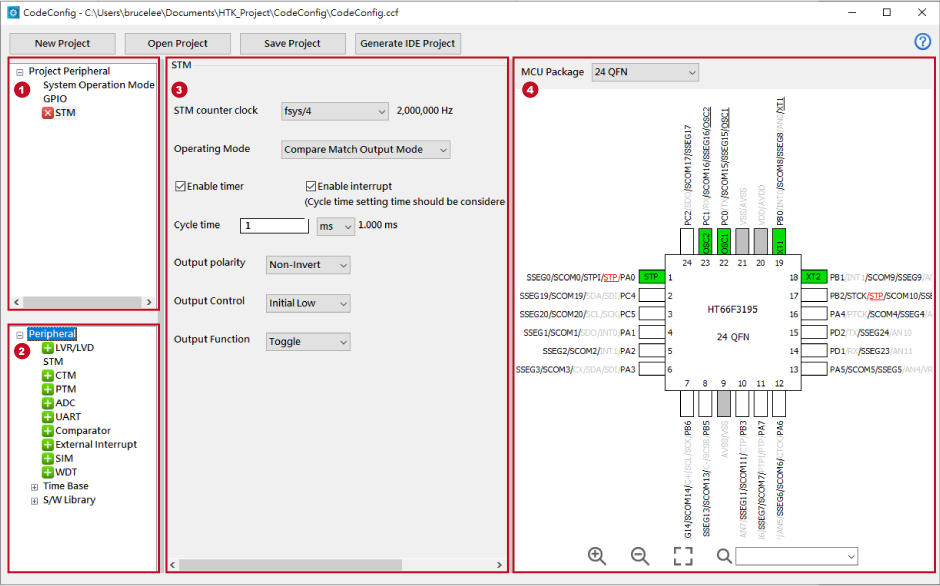Click the Generate IDE Project button
The width and height of the screenshot is (940, 586).
[x=407, y=44]
